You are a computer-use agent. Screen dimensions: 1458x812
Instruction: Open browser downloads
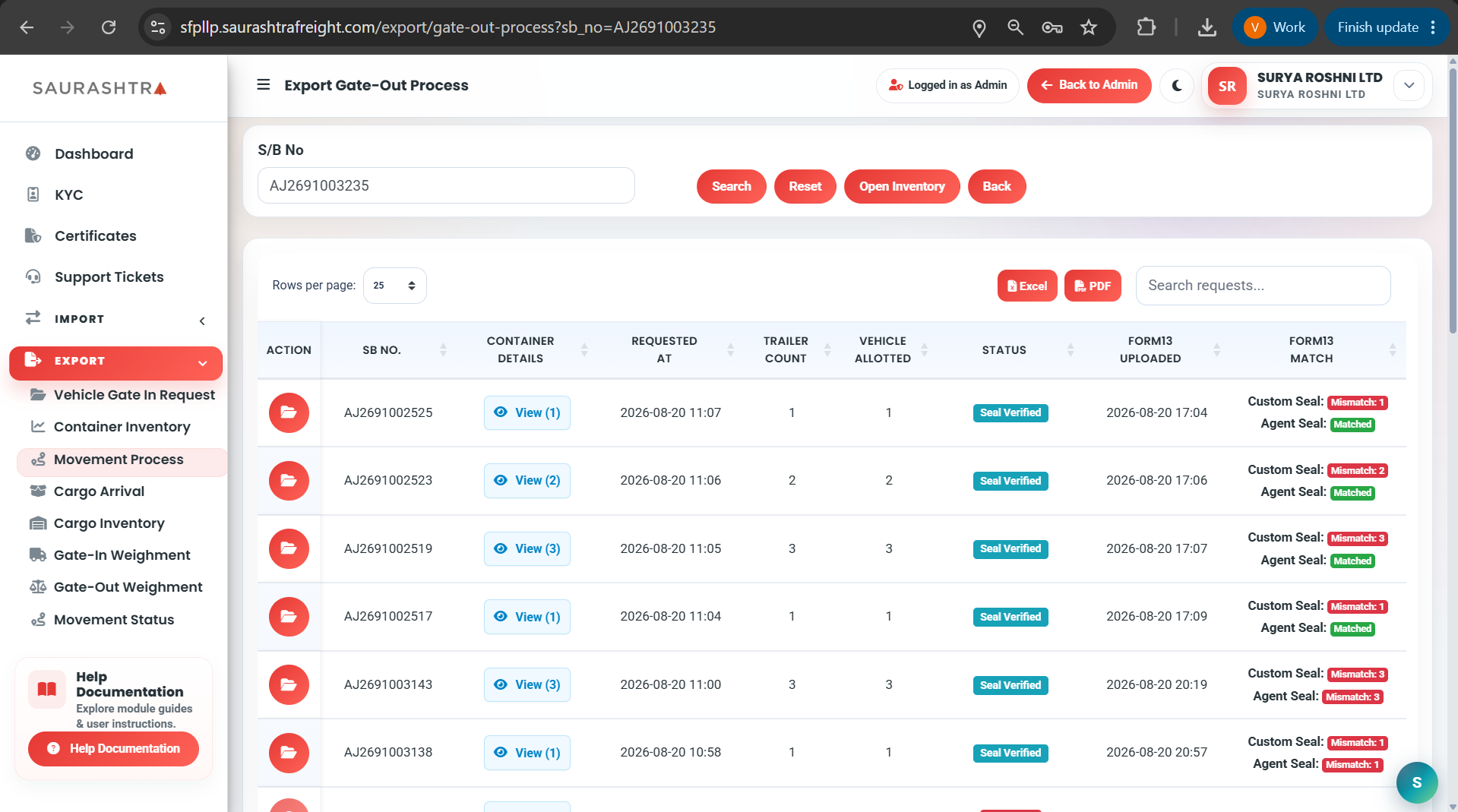(x=1207, y=27)
